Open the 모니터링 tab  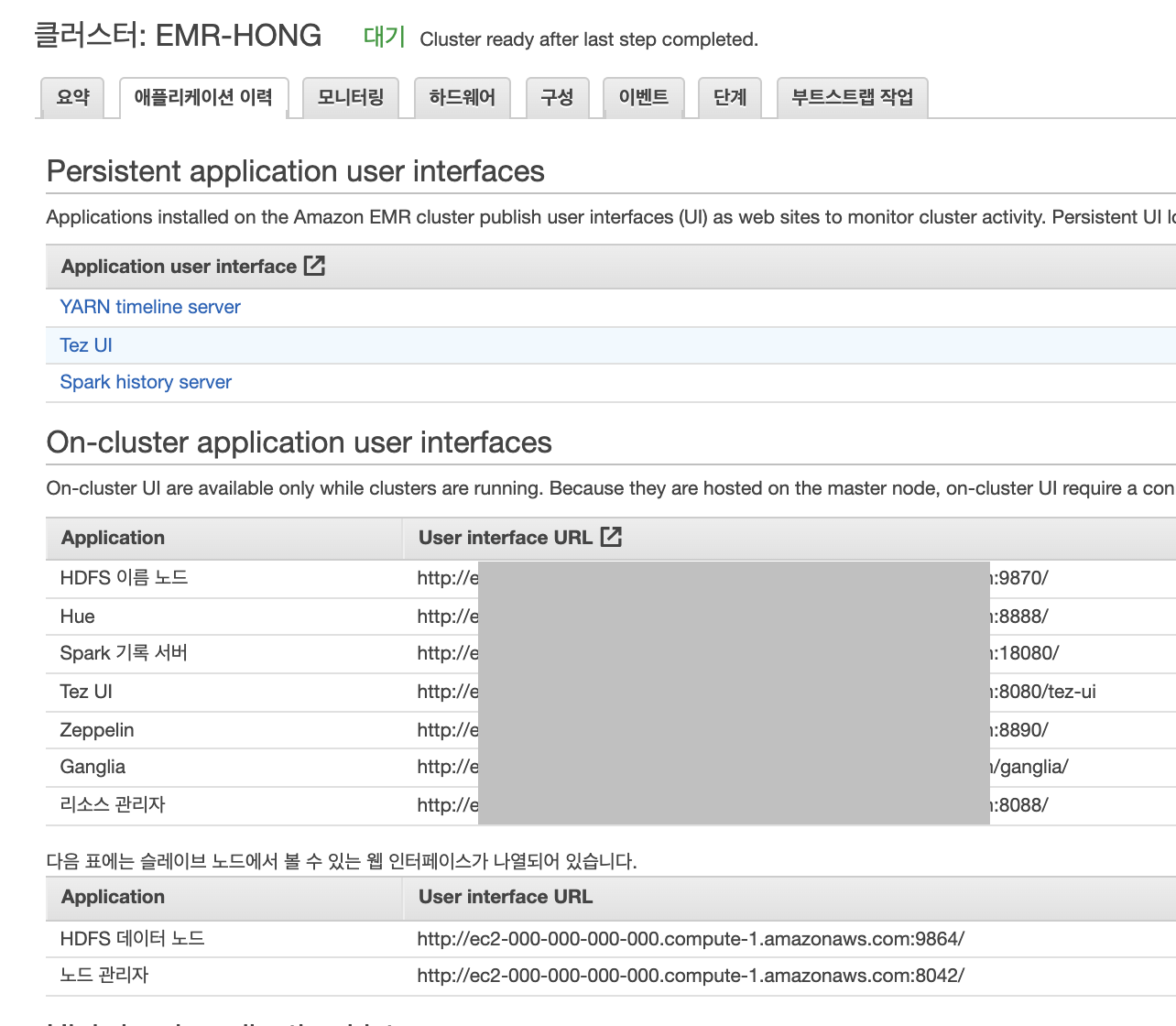[x=351, y=97]
